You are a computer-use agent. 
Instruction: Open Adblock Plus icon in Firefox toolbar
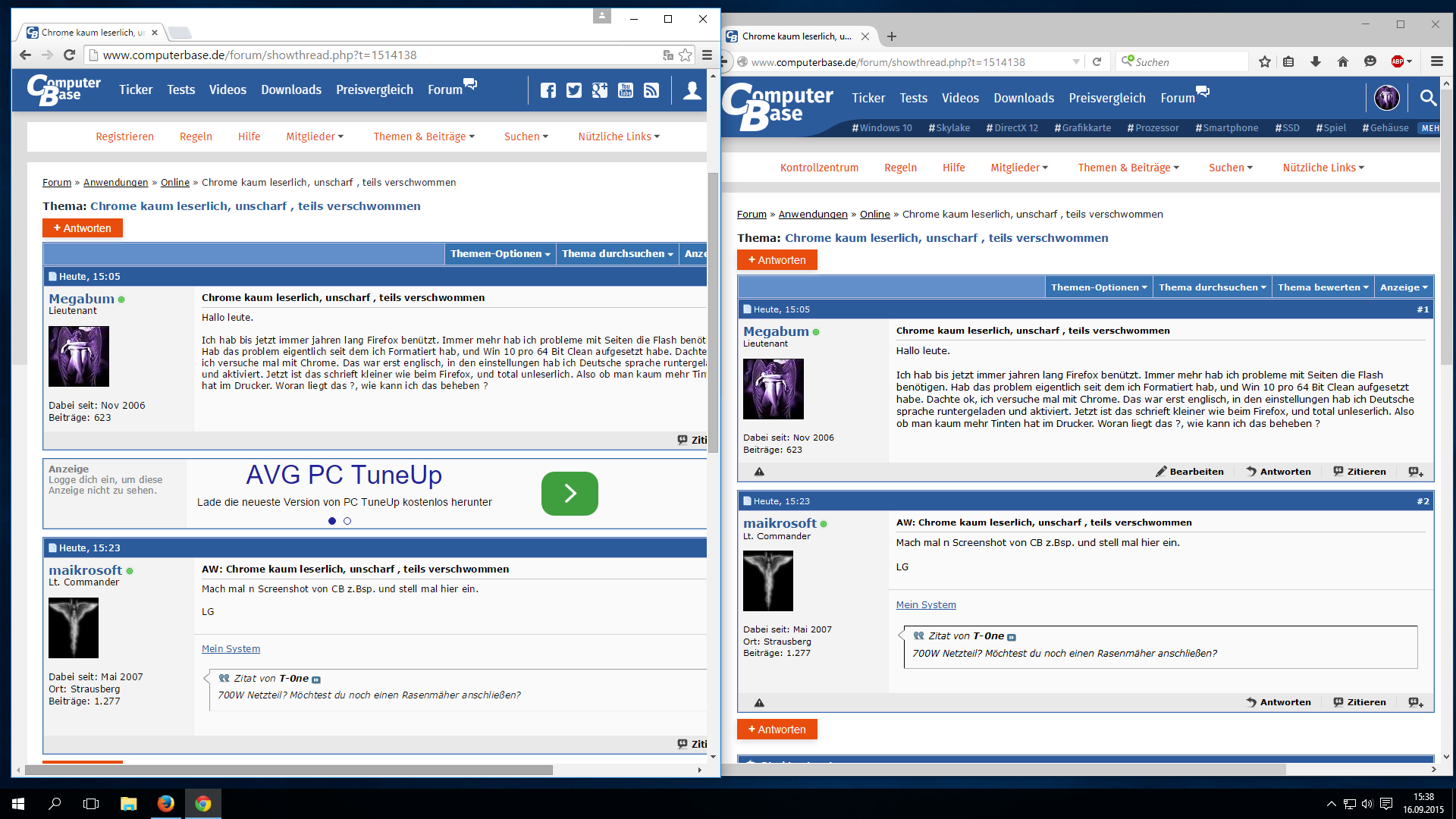coord(1398,62)
